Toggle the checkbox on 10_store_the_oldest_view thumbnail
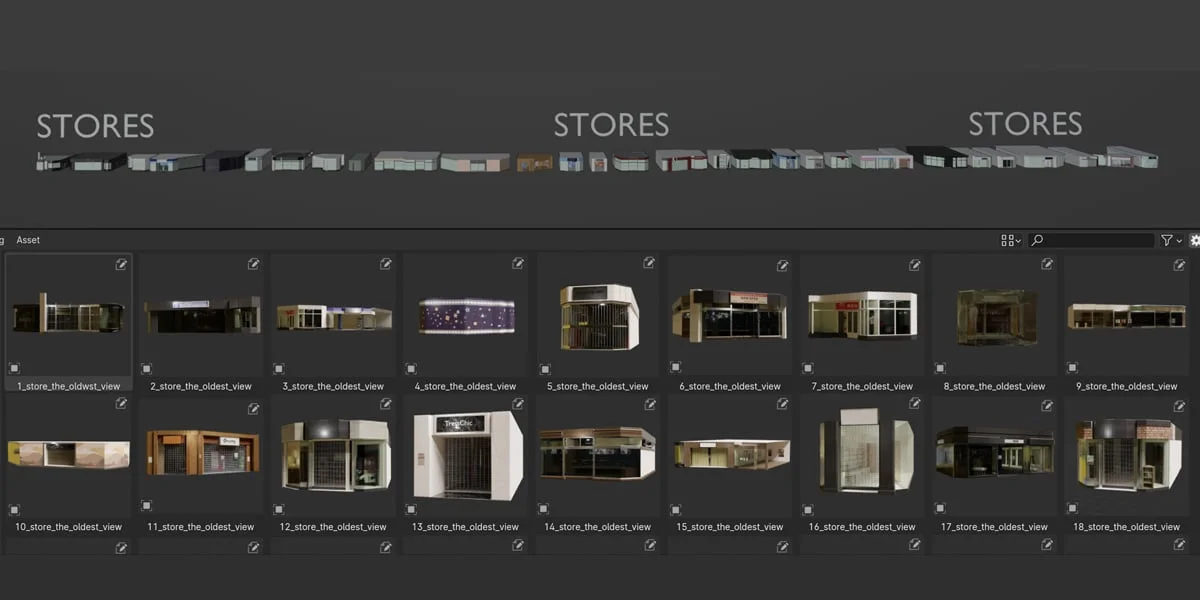The width and height of the screenshot is (1200, 600). 12,508
